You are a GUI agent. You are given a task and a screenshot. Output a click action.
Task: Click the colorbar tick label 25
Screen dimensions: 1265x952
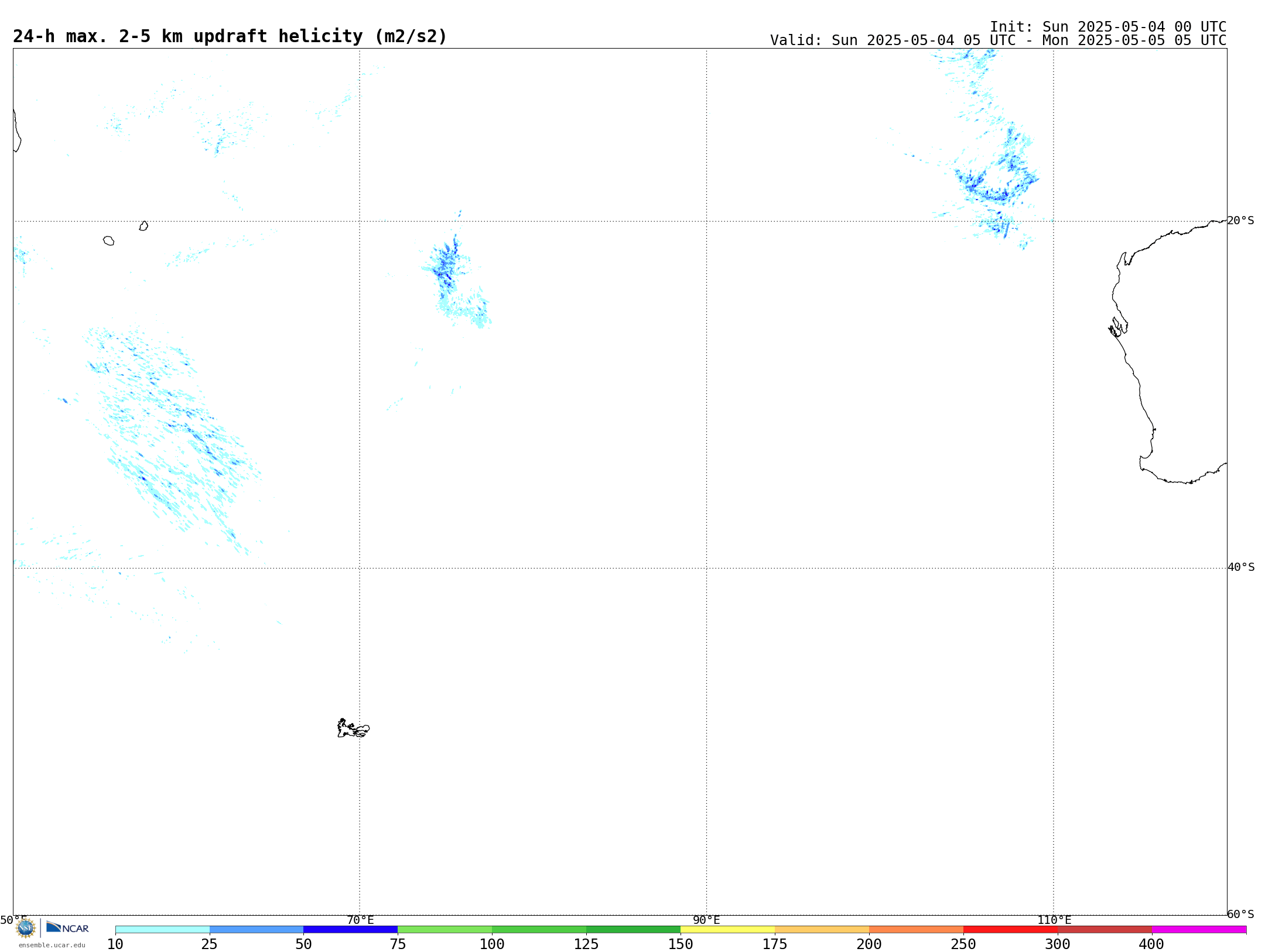pos(210,944)
